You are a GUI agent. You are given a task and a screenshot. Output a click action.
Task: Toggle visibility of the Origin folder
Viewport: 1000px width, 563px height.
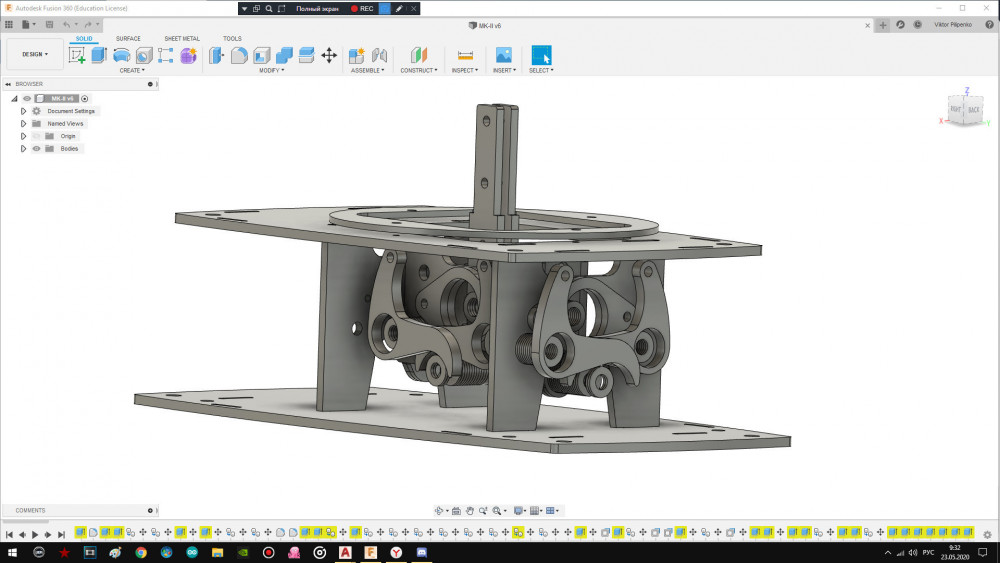(x=36, y=136)
